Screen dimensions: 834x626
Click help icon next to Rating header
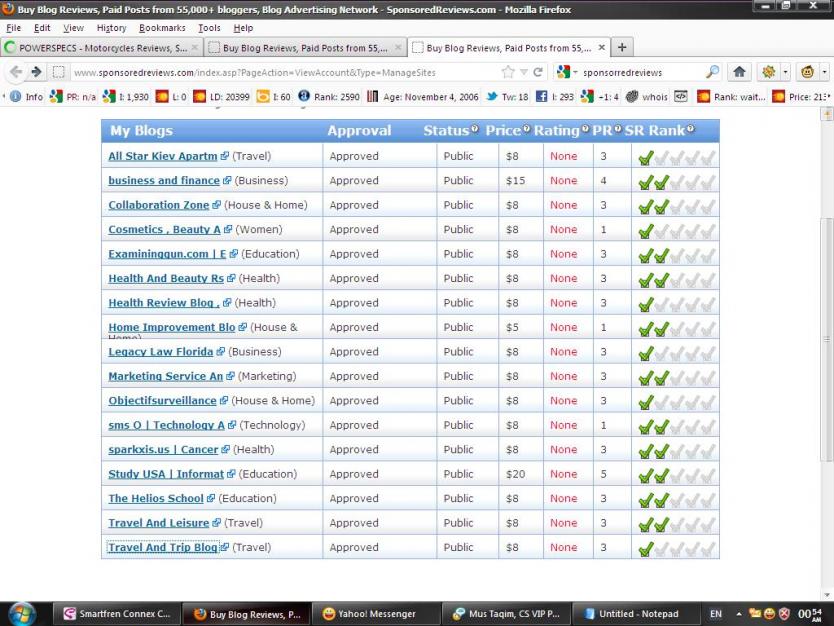(585, 128)
